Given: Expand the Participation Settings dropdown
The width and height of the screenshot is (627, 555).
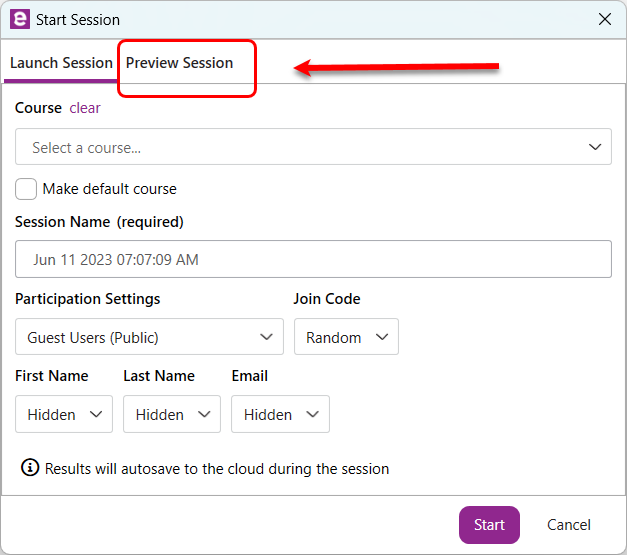Looking at the screenshot, I should pos(149,337).
